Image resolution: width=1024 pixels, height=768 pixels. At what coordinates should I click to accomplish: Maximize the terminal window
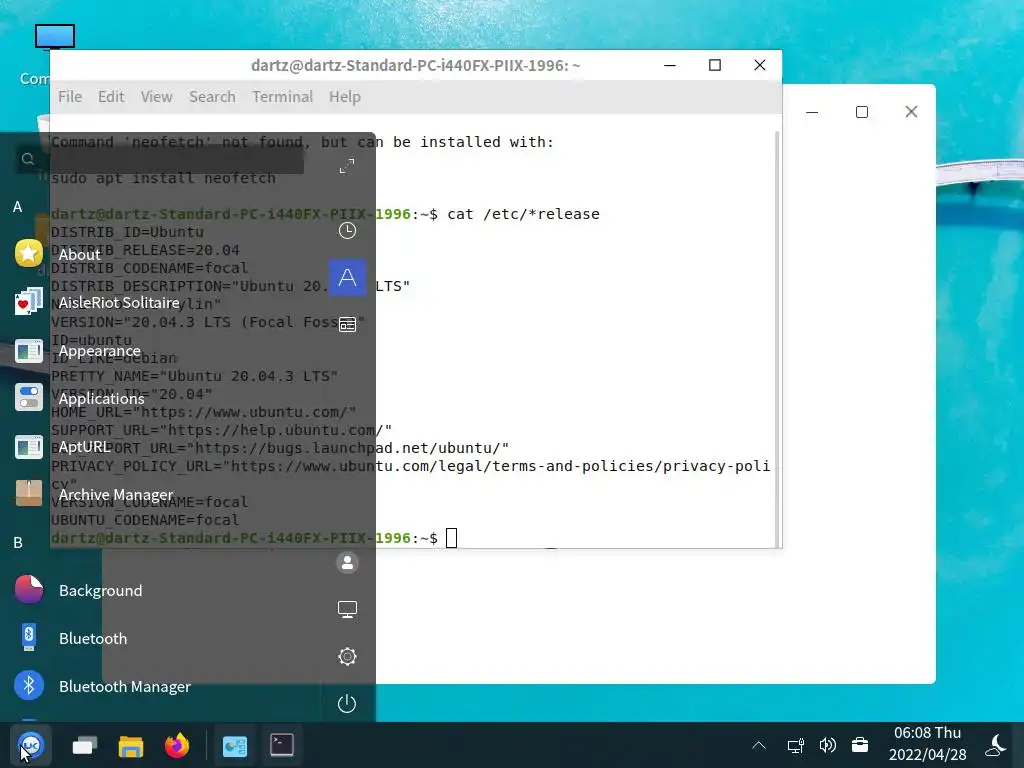(715, 65)
